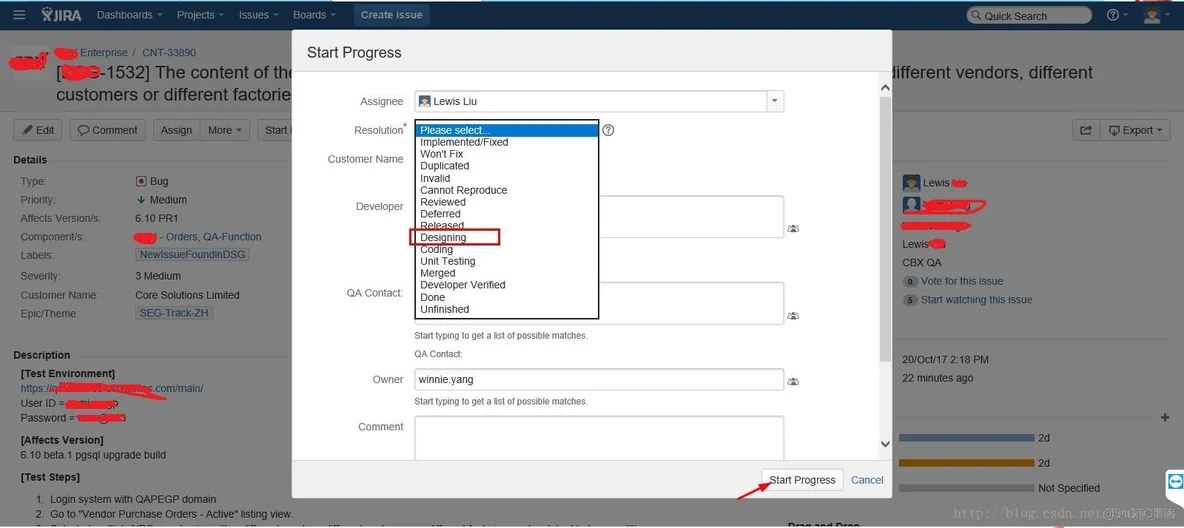Viewport: 1184px width, 528px height.
Task: Select Designing in the resolution list
Action: click(443, 238)
